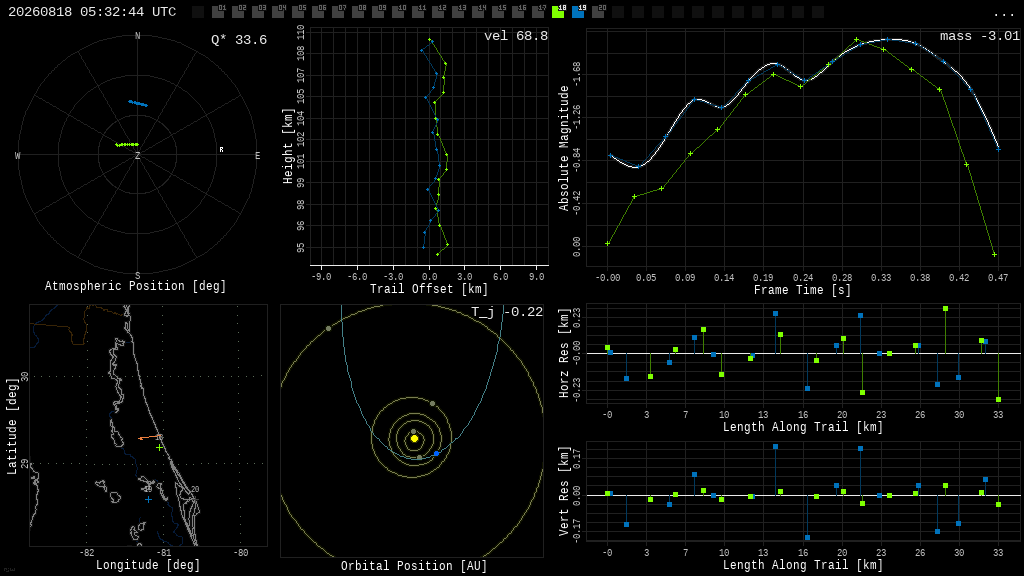This screenshot has width=1024, height=576.
Task: Click the mass -3.01 label
Action: pos(980,36)
